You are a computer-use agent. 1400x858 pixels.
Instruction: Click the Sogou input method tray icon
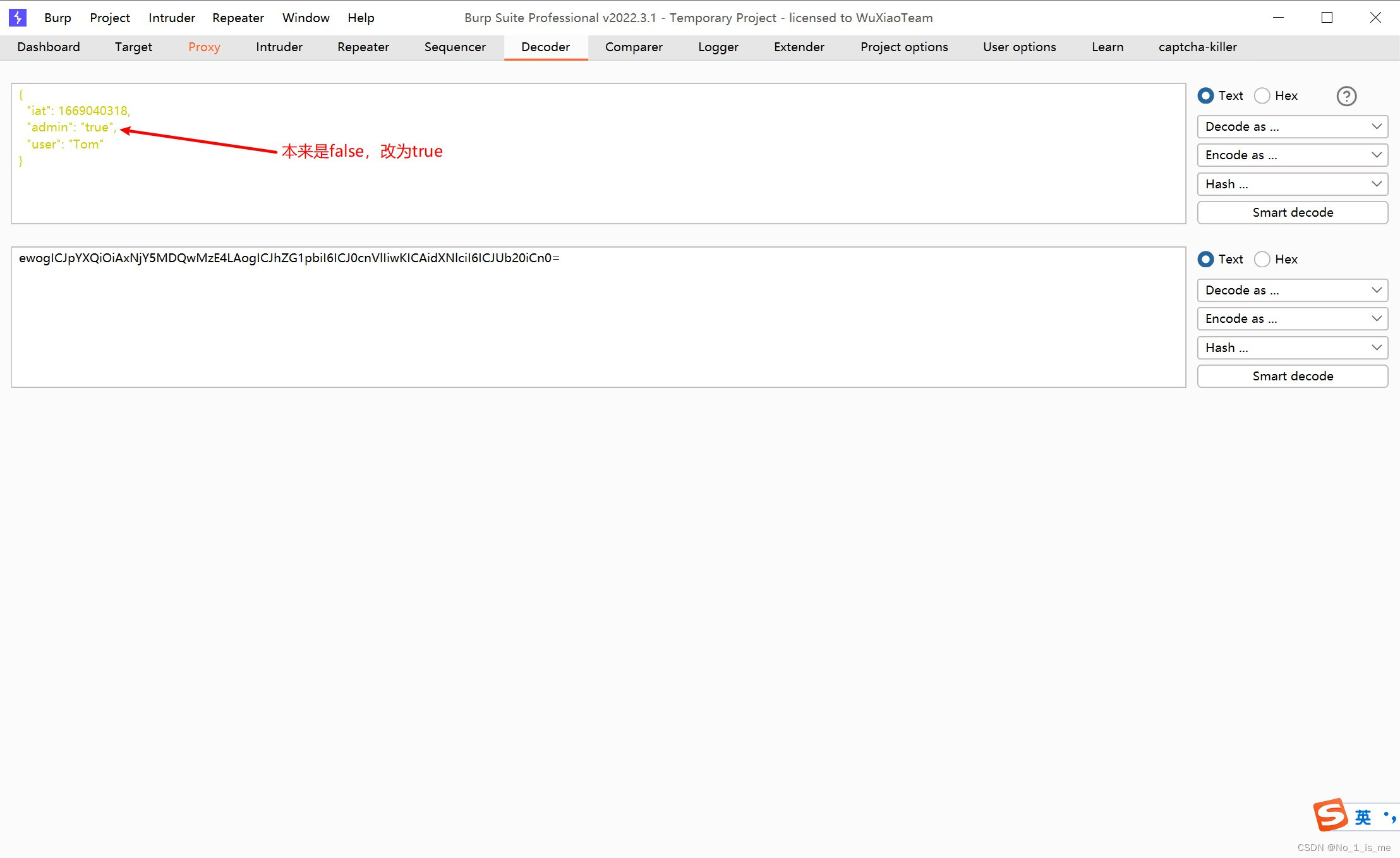(1331, 815)
